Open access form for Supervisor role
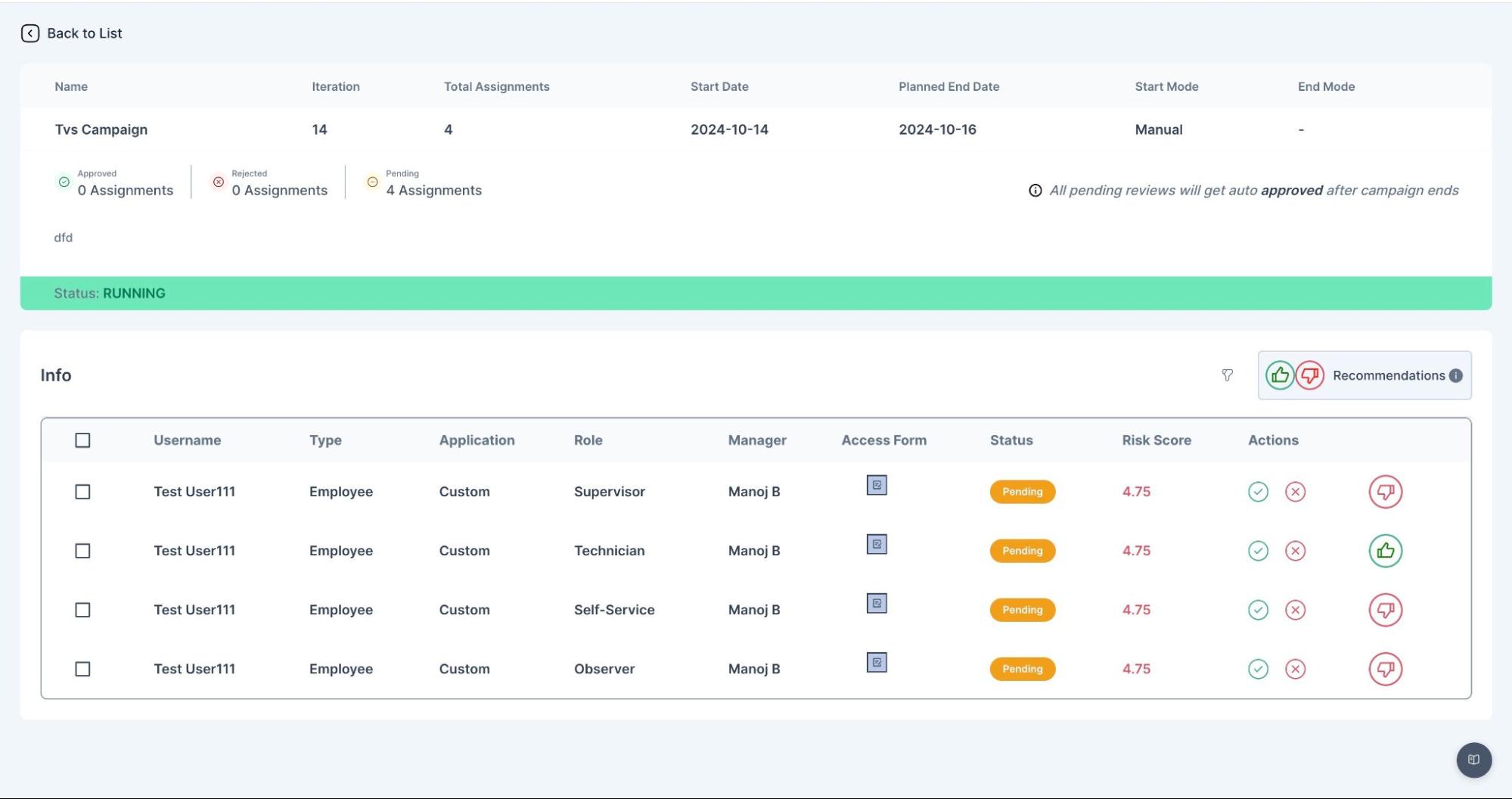 tap(877, 485)
